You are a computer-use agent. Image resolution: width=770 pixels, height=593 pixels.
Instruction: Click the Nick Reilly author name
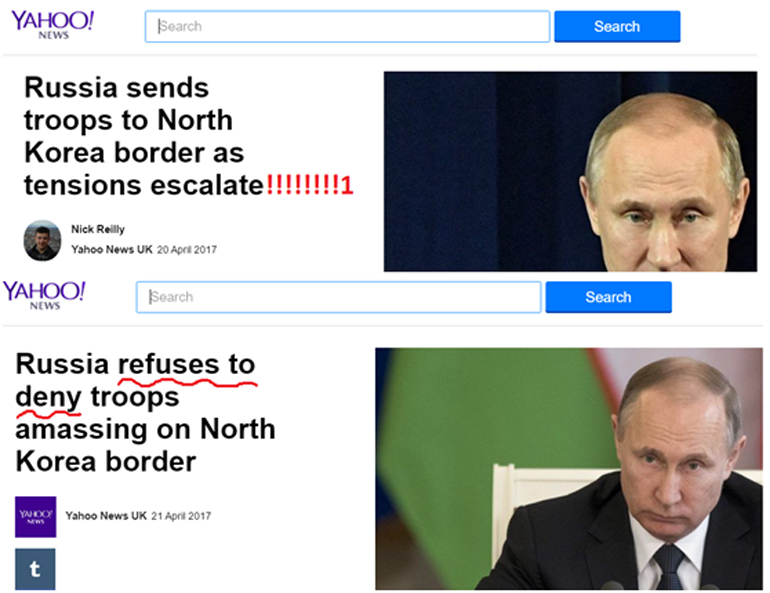98,229
